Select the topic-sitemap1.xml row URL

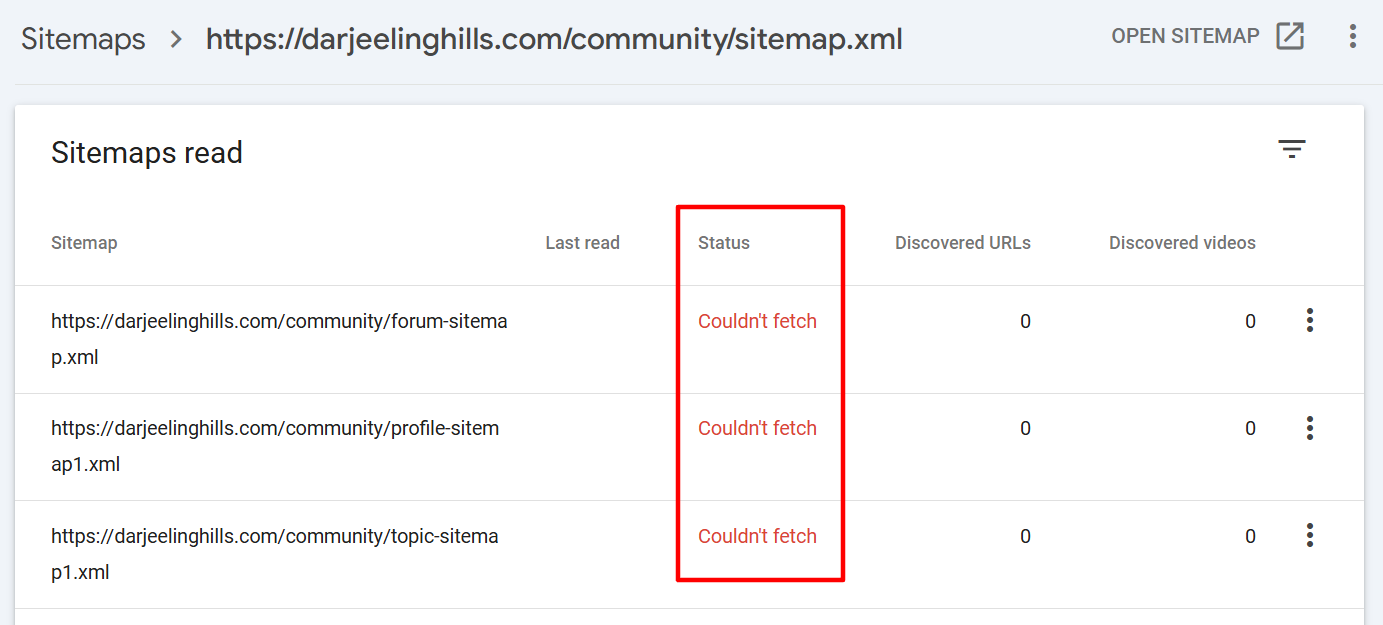pyautogui.click(x=275, y=554)
